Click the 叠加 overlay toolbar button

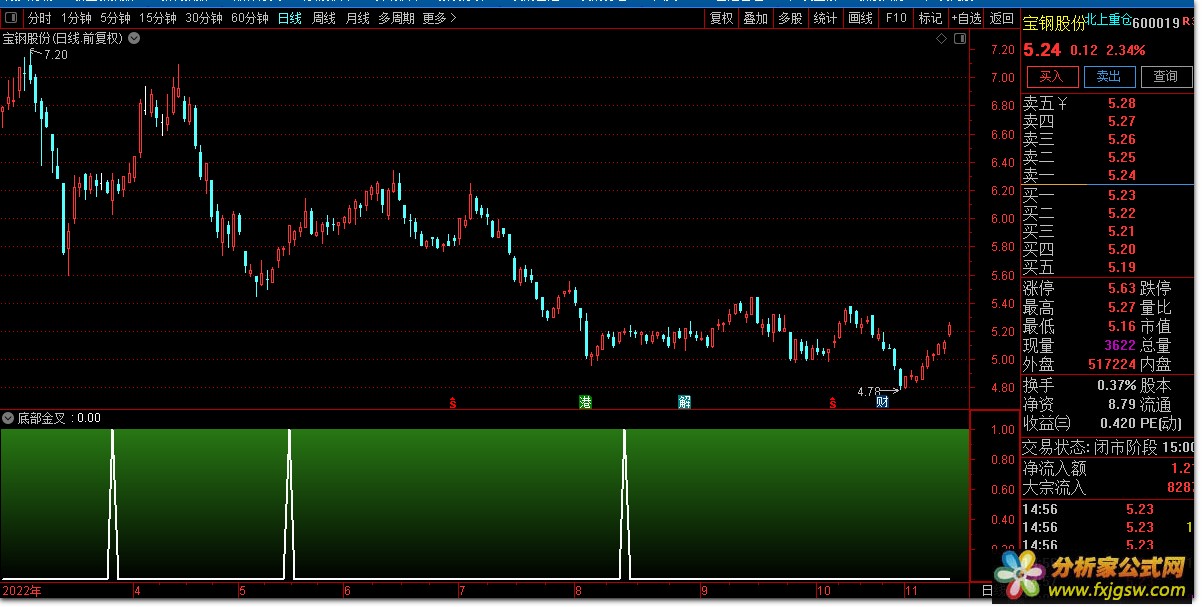click(x=756, y=18)
